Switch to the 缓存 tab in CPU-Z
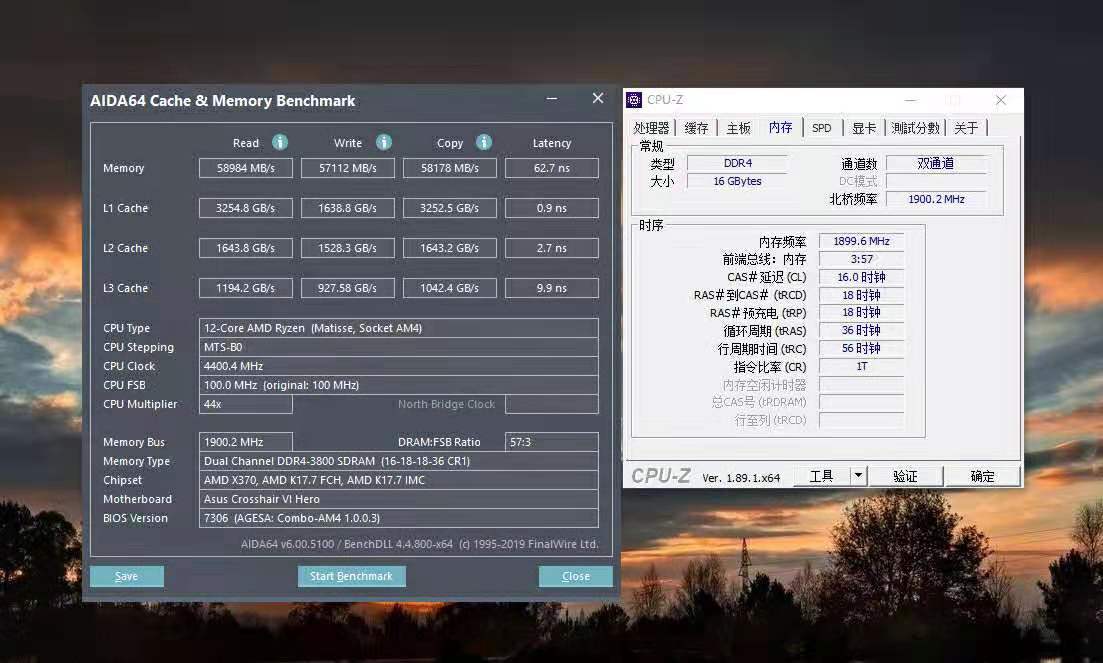This screenshot has height=663, width=1103. click(x=696, y=128)
